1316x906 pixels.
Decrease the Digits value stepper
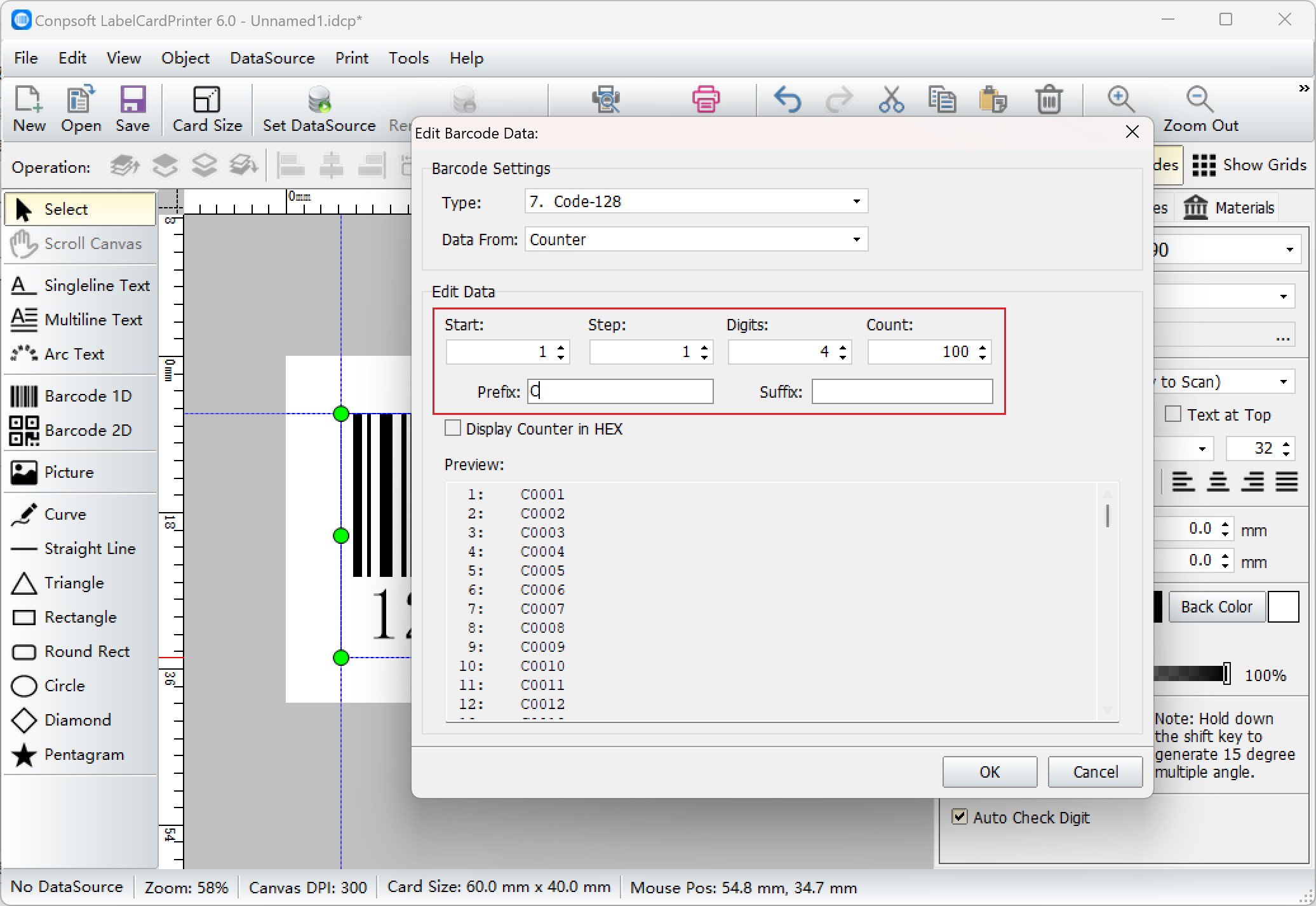(x=843, y=358)
